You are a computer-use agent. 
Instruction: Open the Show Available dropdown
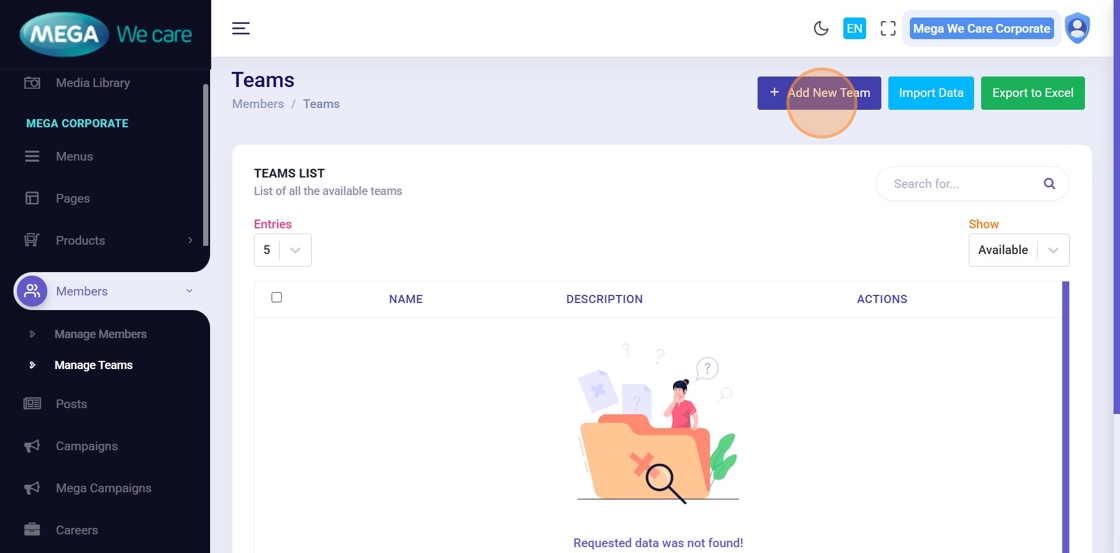[1018, 250]
